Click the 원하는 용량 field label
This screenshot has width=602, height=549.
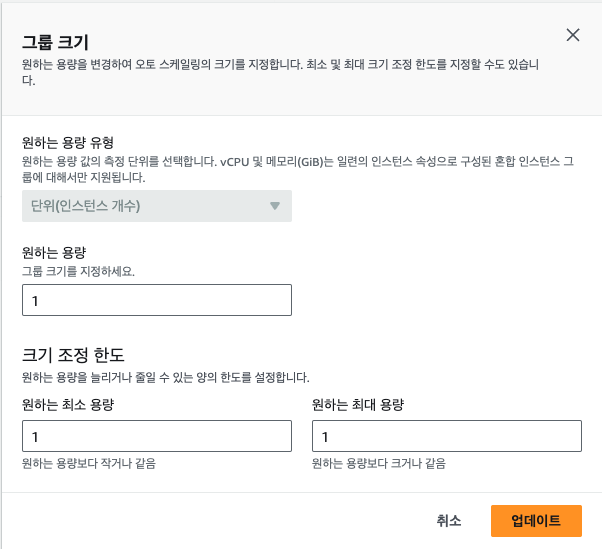pyautogui.click(x=54, y=253)
